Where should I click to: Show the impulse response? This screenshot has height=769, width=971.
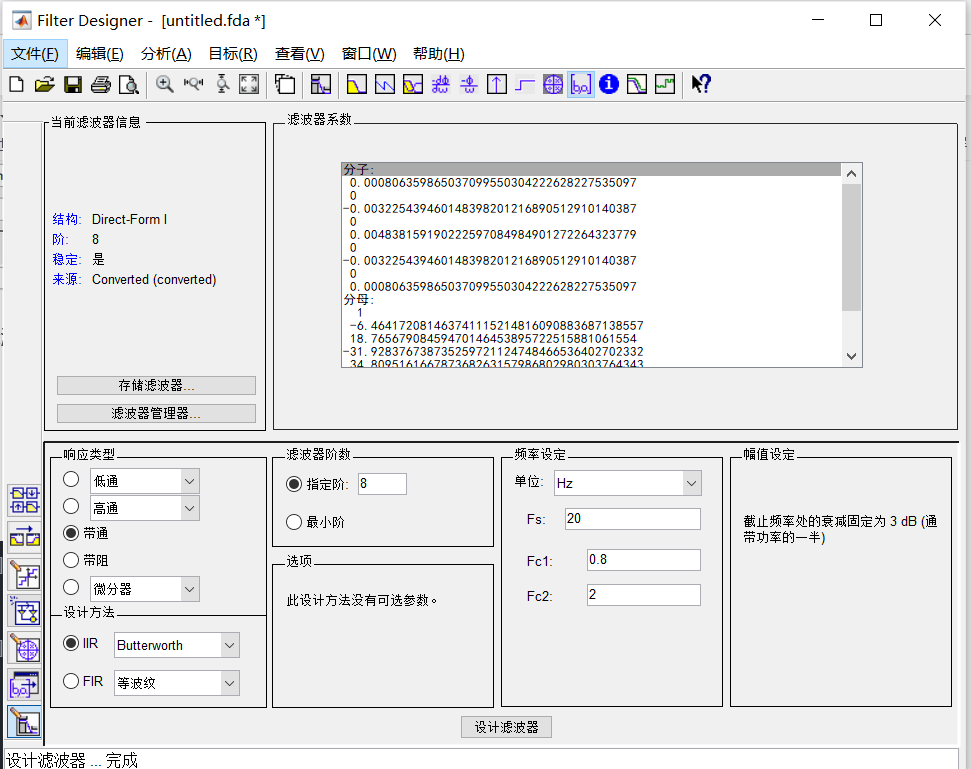tap(496, 84)
